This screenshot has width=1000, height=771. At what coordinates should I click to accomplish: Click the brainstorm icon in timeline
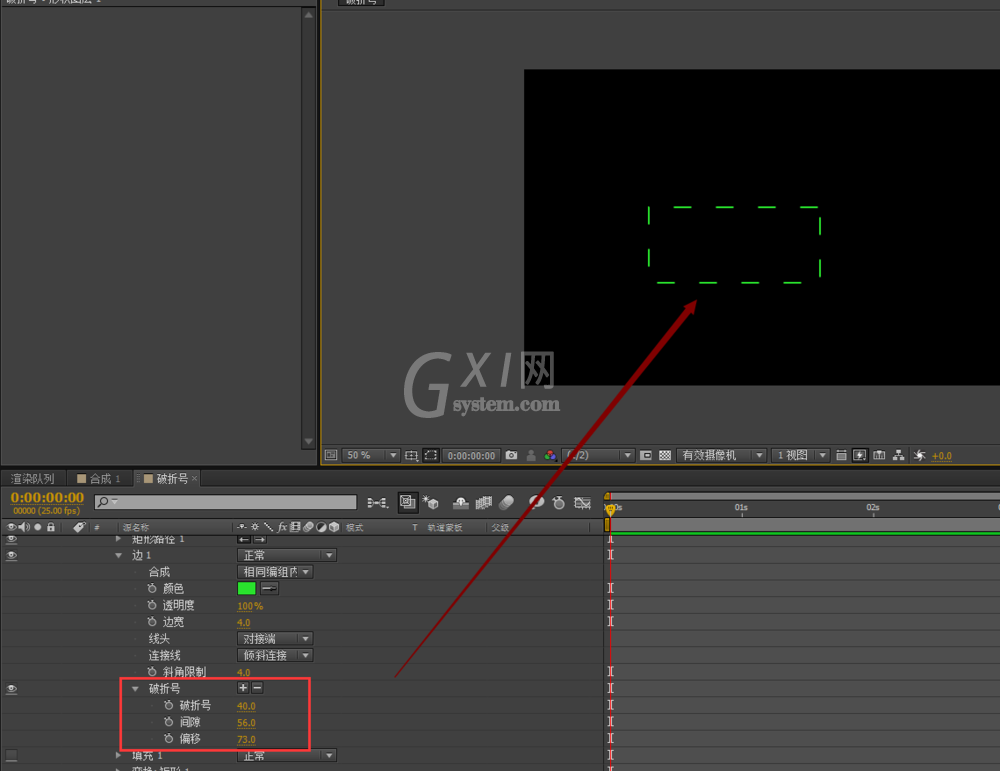[x=536, y=503]
